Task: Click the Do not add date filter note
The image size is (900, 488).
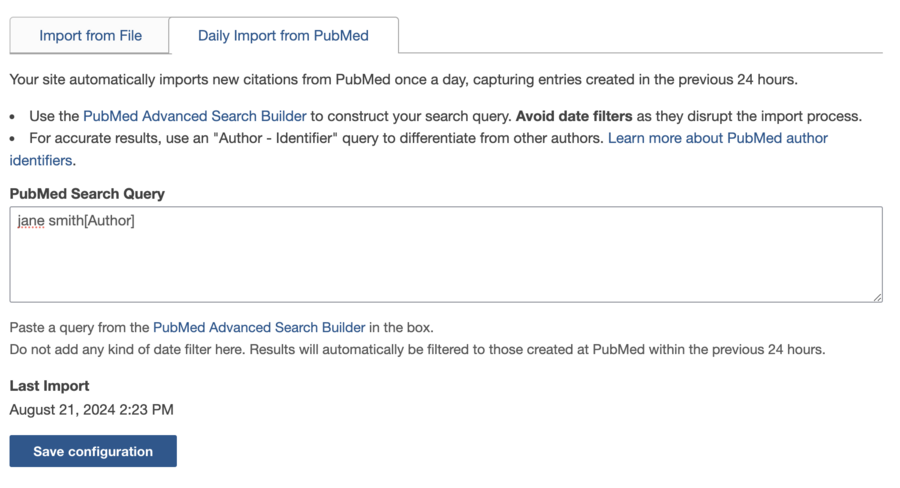Action: pos(417,349)
